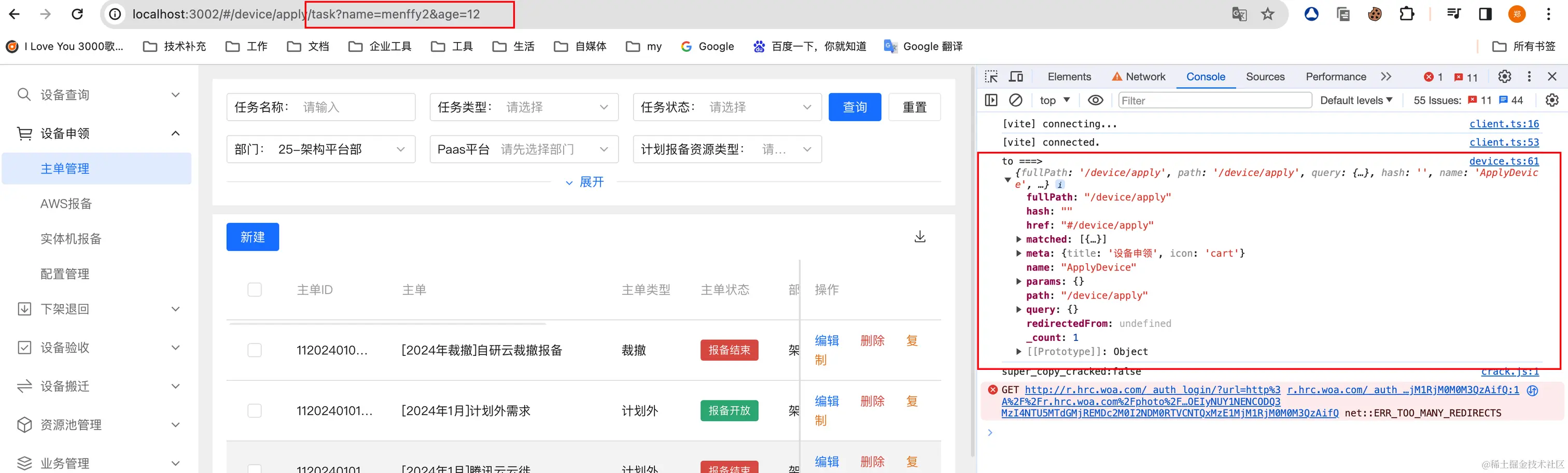1568x473 pixels.
Task: Expand the matched array in console
Action: coord(1018,239)
